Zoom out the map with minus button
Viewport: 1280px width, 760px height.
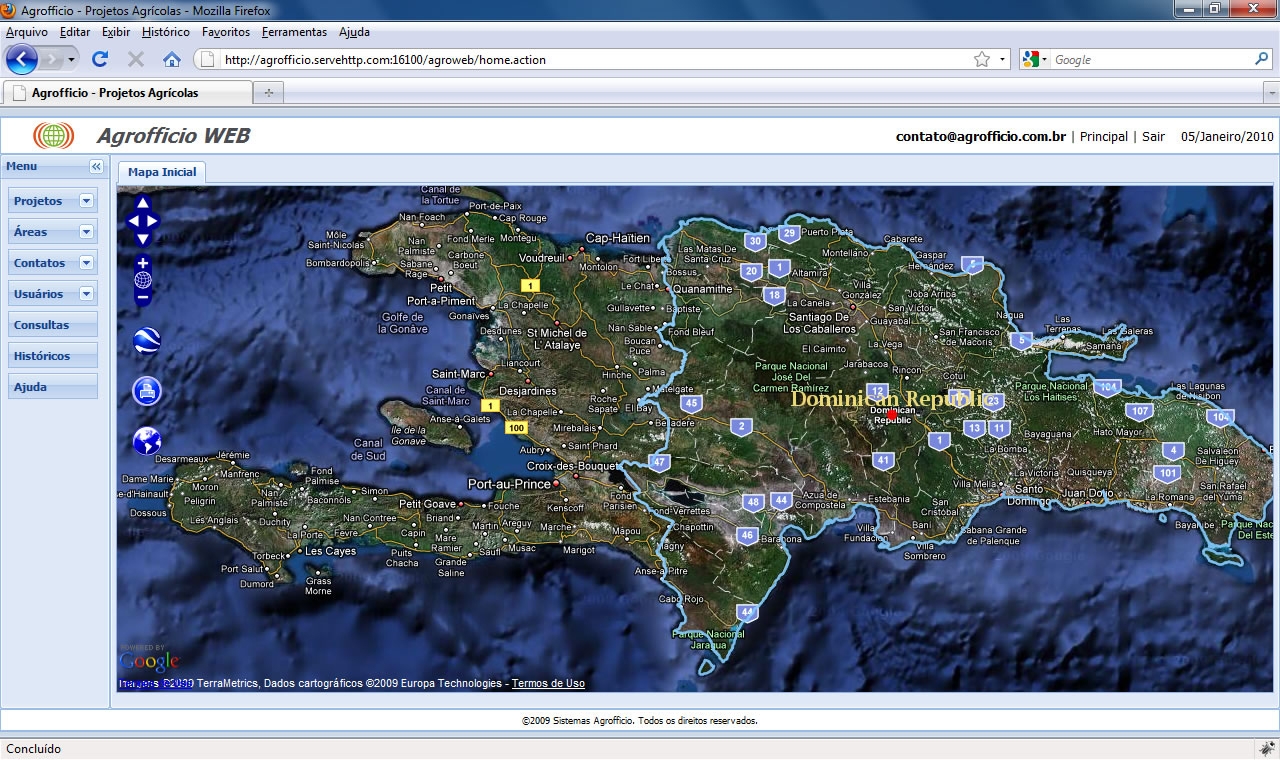tap(143, 297)
